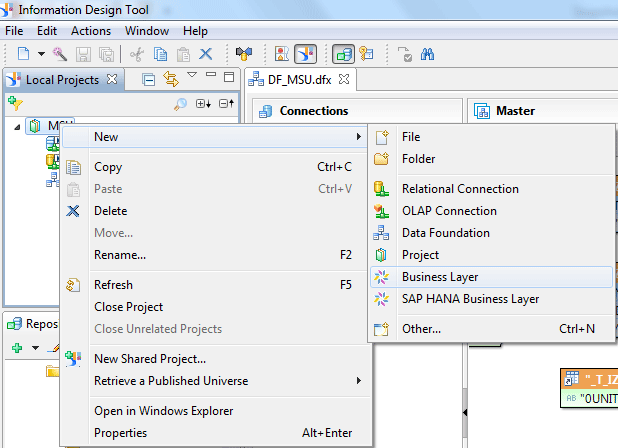618x448 pixels.
Task: Select Relational Connection in New submenu
Action: tap(491, 189)
